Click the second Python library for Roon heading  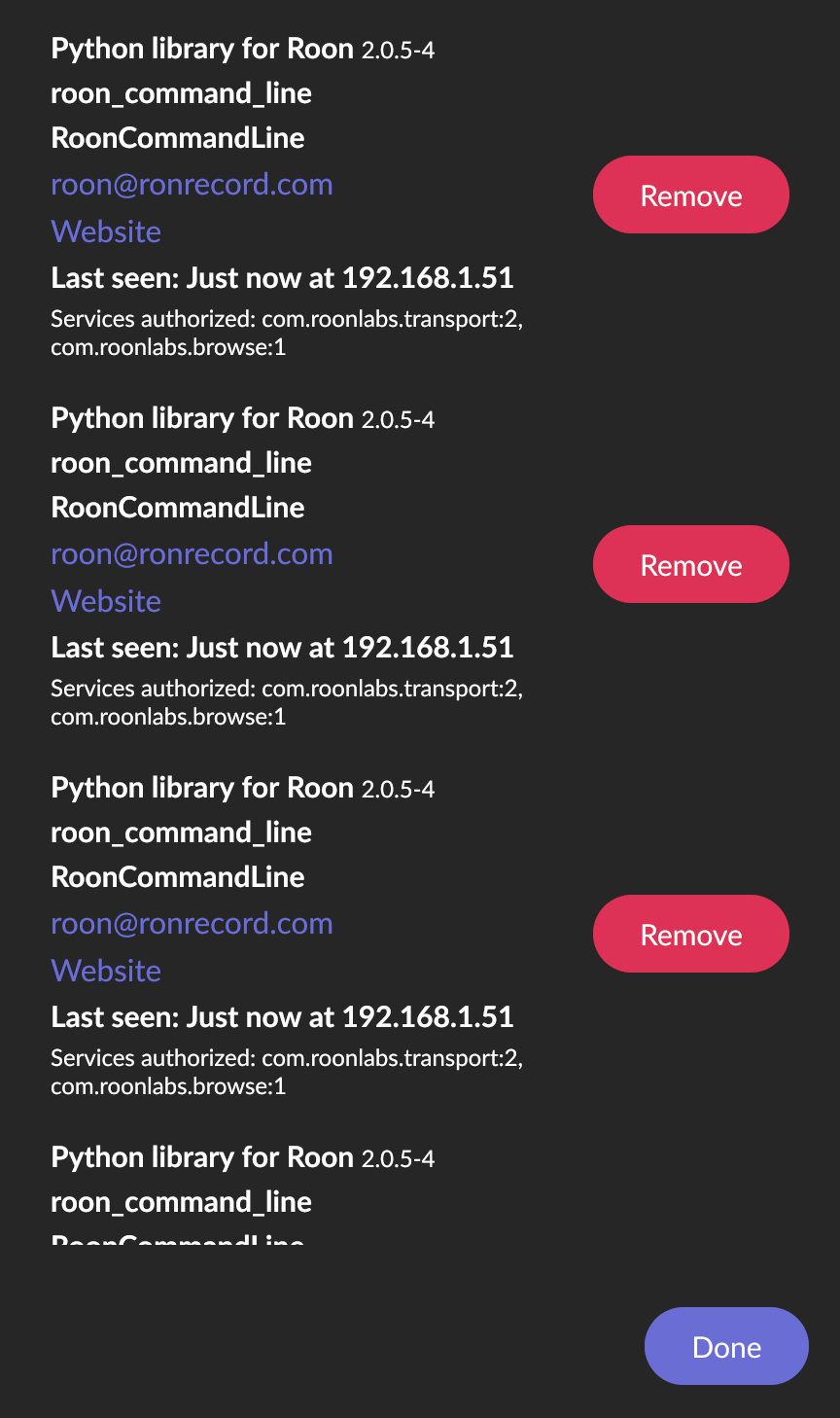[202, 418]
